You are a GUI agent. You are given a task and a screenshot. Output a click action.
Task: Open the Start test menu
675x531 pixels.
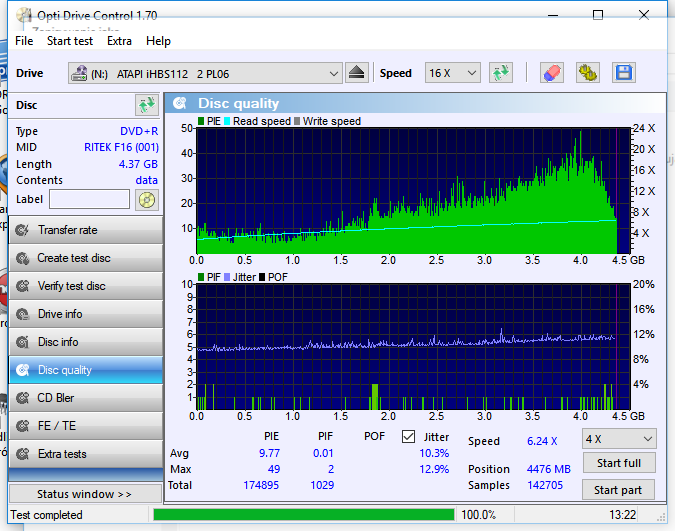(69, 41)
